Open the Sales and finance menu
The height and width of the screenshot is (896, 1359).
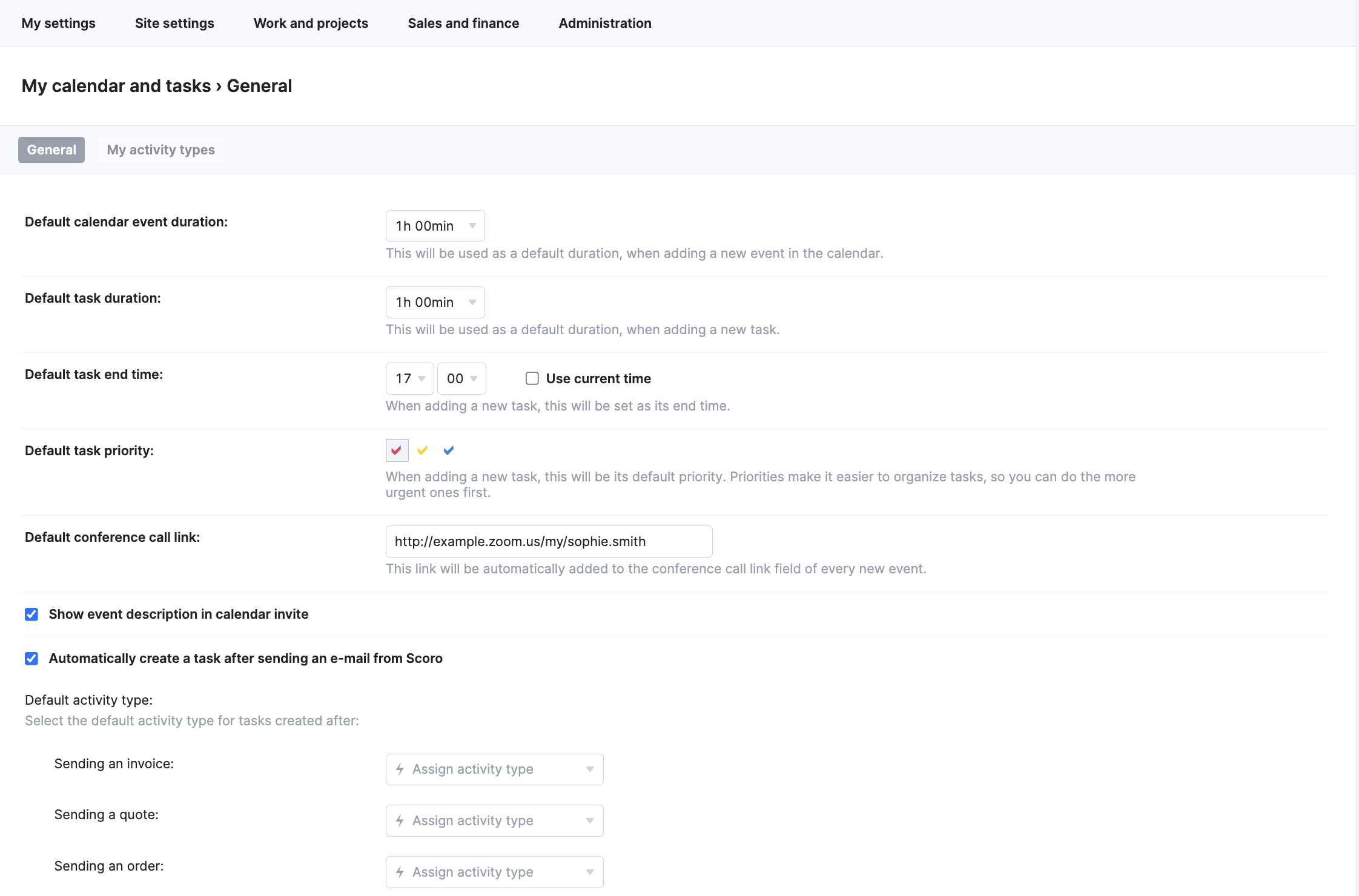pos(463,23)
